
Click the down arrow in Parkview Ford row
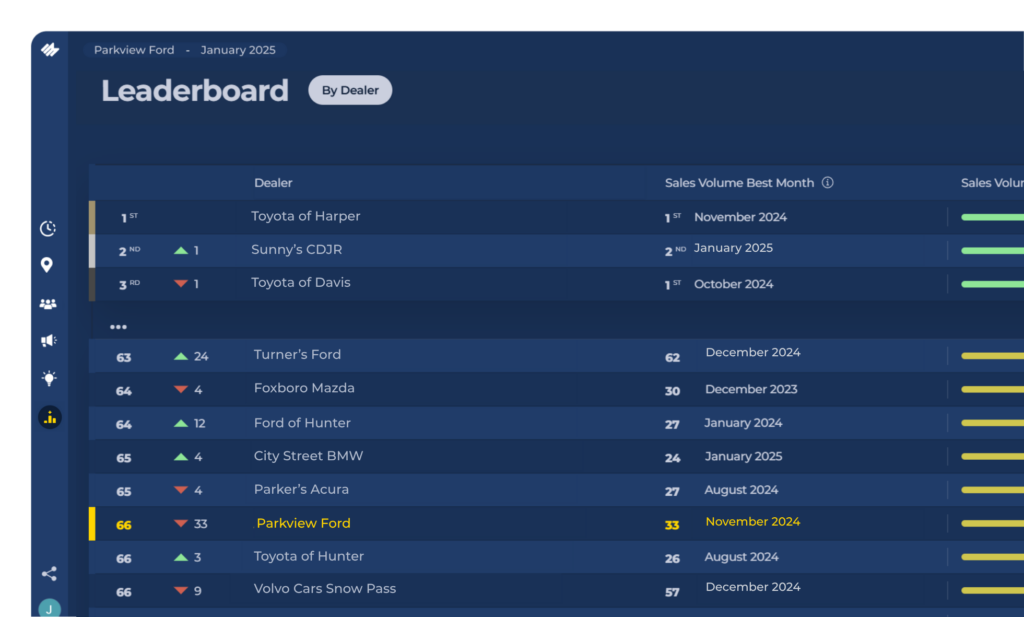click(x=181, y=524)
